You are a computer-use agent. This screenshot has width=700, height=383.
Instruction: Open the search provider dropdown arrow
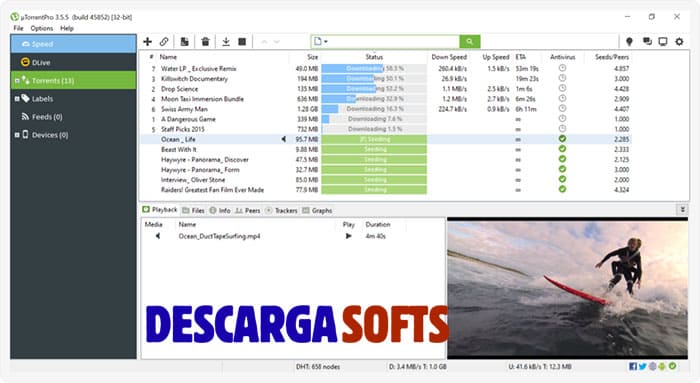click(326, 42)
